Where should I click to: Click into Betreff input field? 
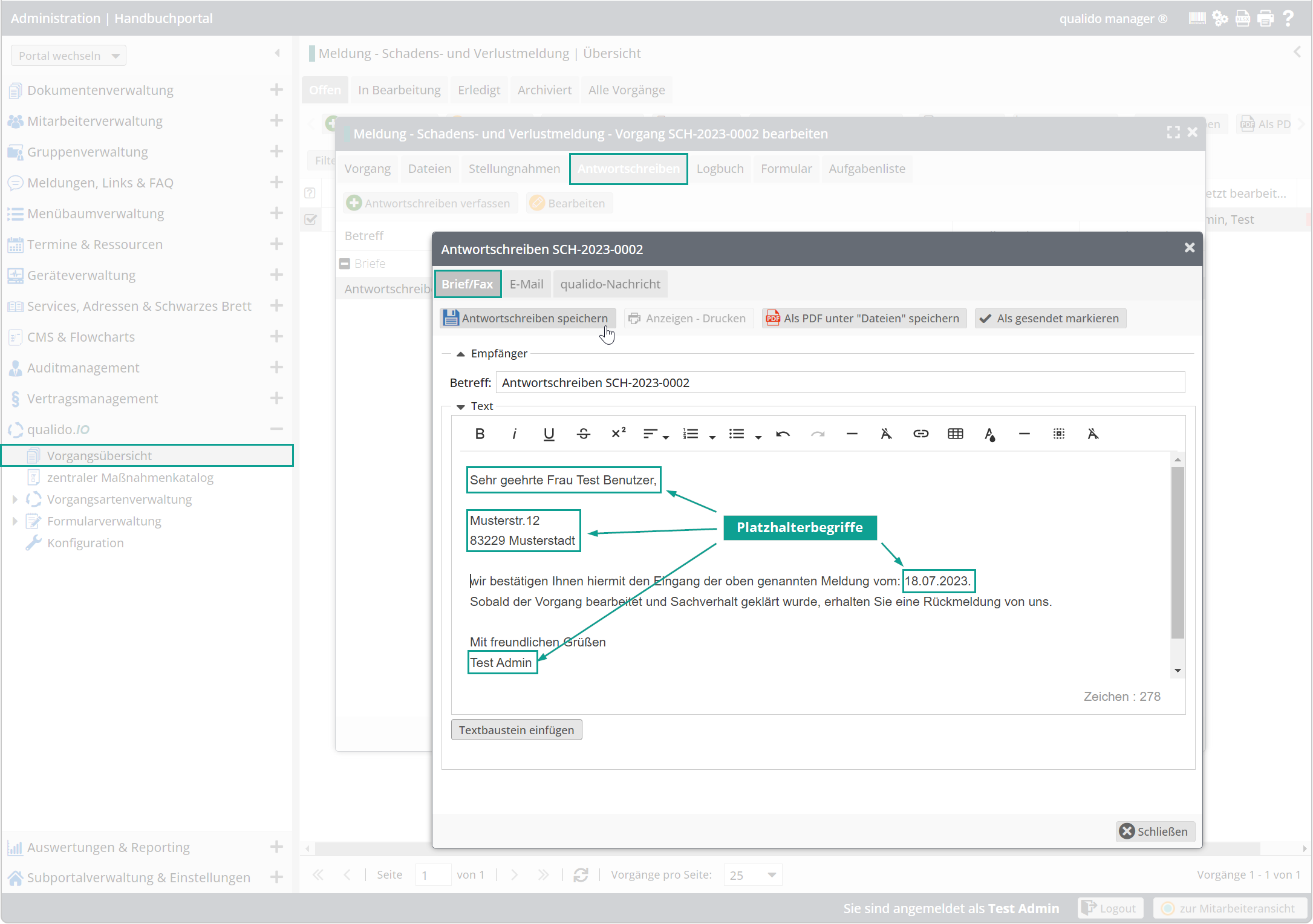pyautogui.click(x=840, y=383)
